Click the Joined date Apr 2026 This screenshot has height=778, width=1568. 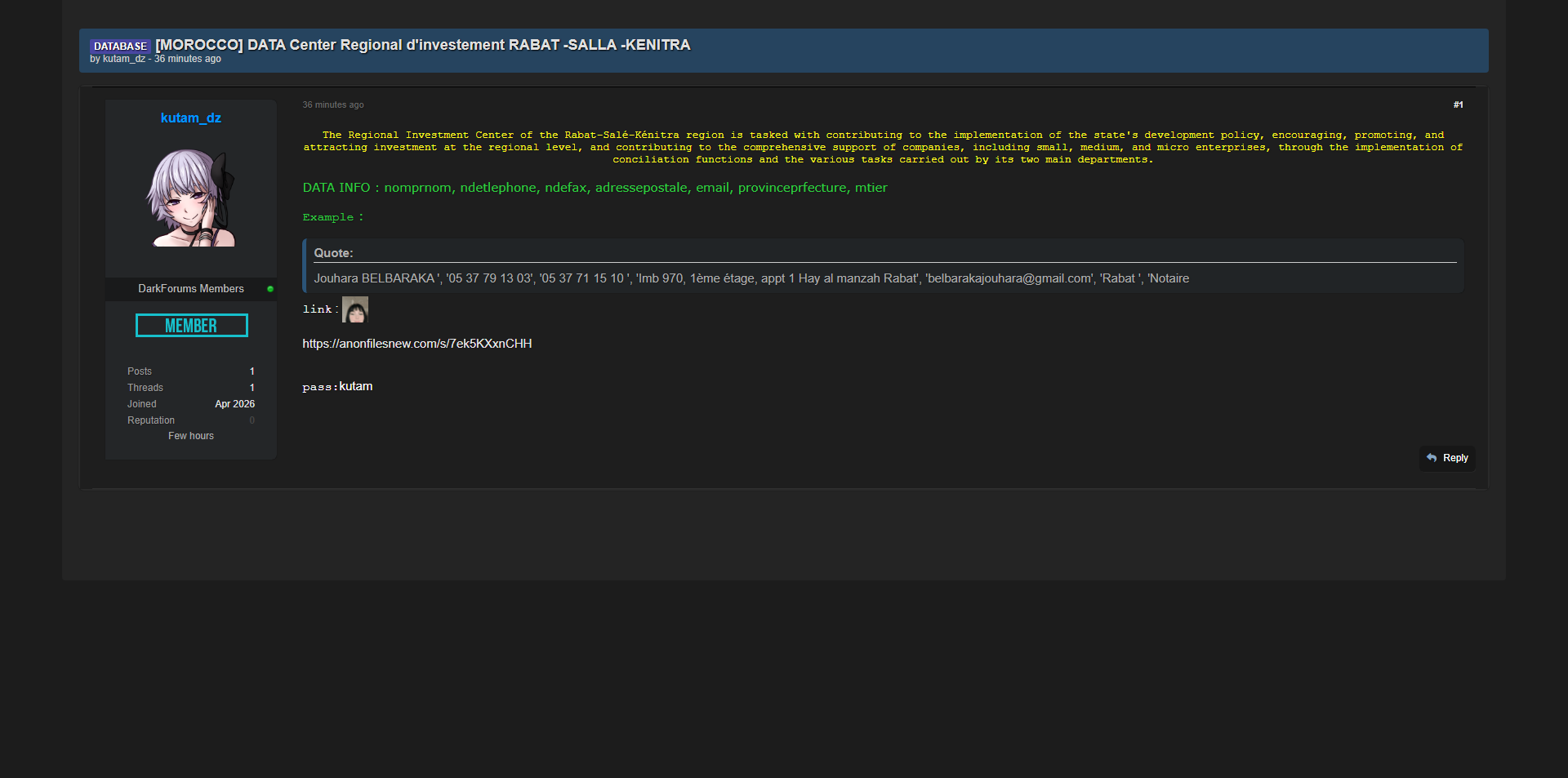(234, 404)
